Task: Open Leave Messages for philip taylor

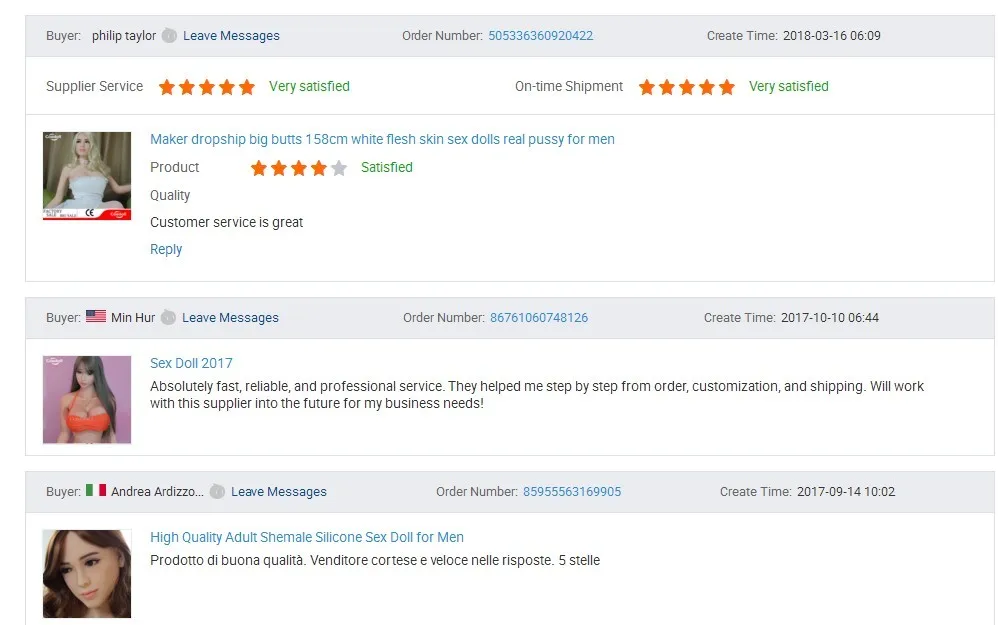Action: click(x=231, y=36)
